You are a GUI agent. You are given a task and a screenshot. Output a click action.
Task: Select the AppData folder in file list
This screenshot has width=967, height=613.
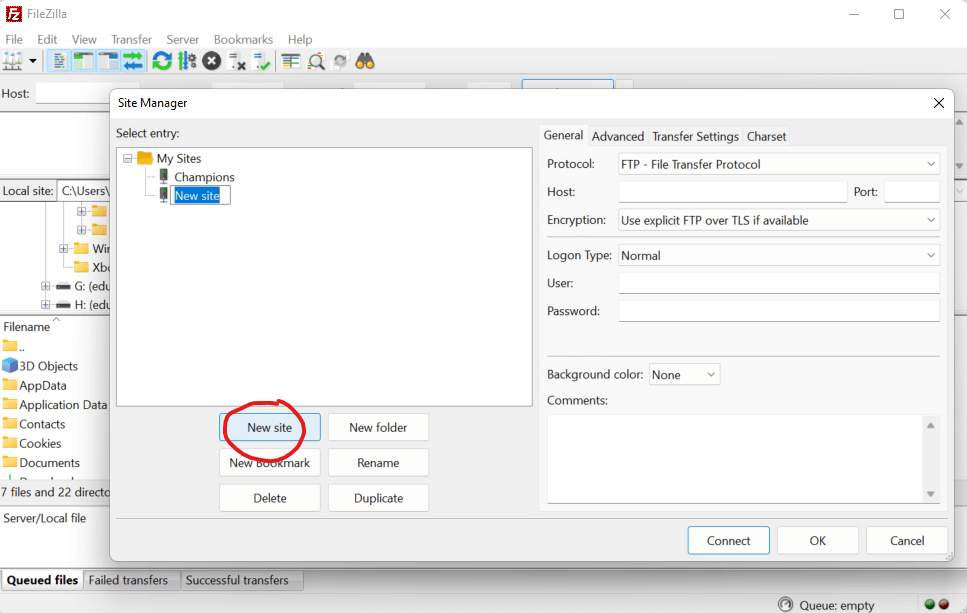35,385
